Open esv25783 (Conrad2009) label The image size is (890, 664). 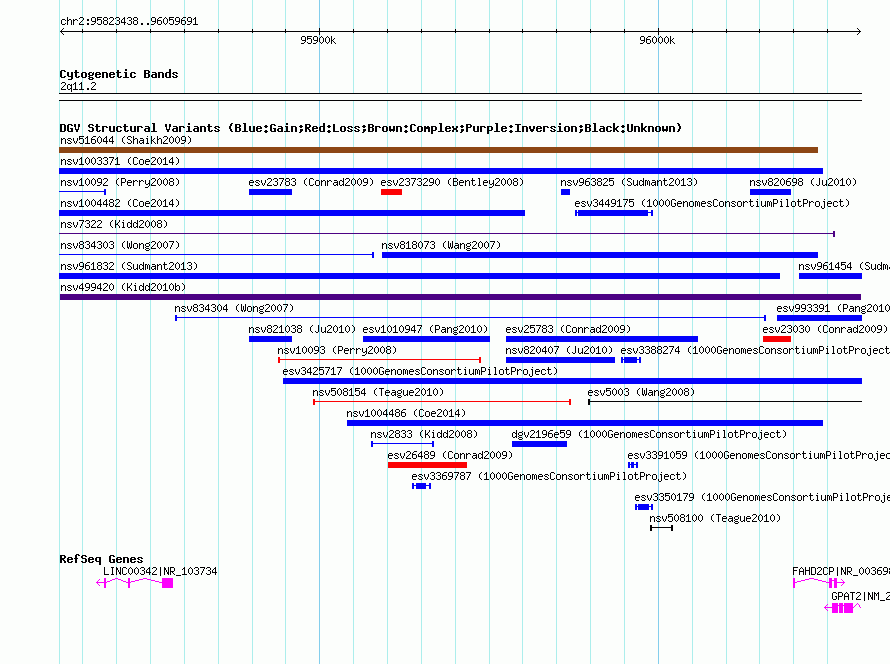[x=568, y=329]
